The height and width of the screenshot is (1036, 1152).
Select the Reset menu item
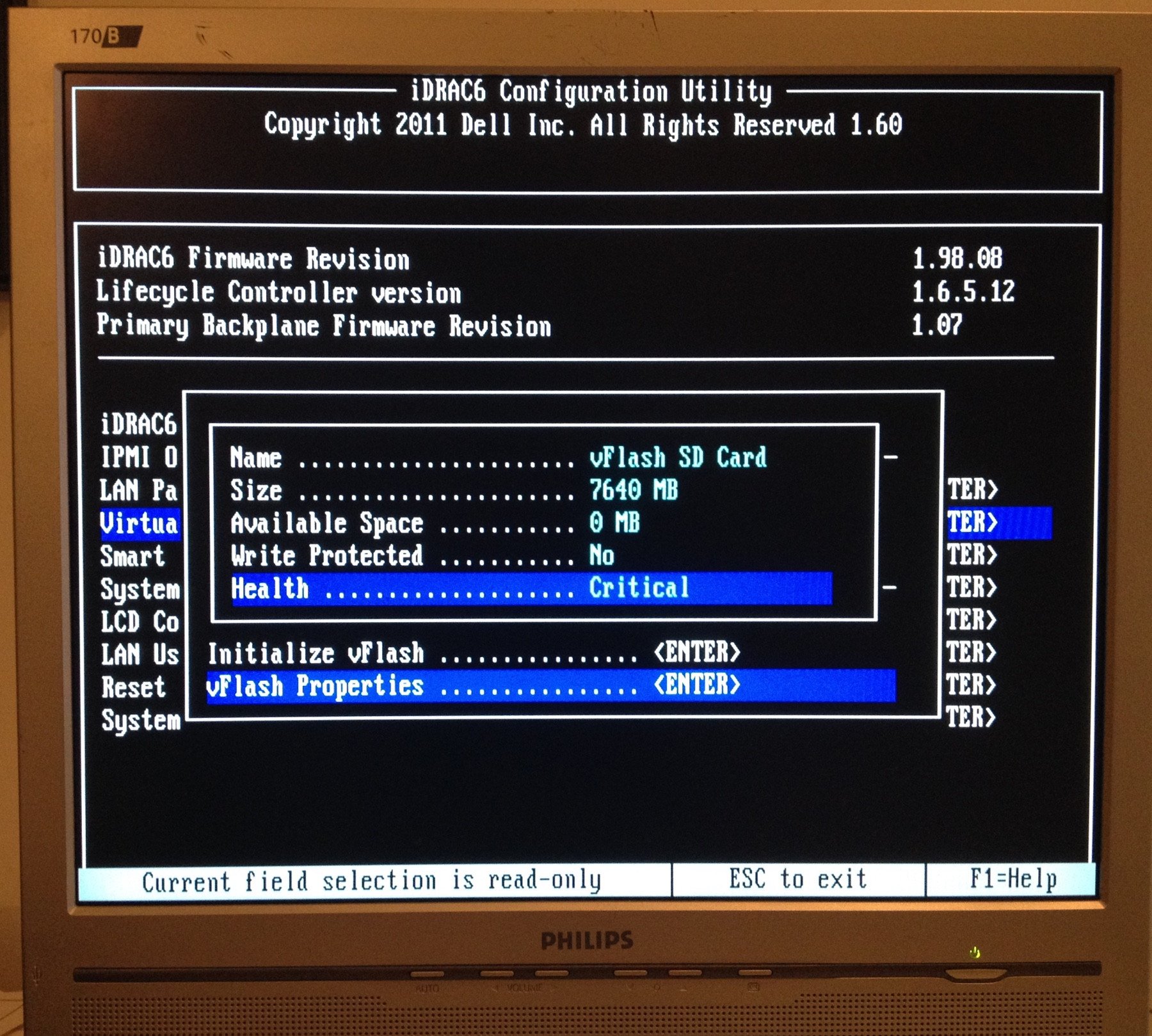point(133,687)
